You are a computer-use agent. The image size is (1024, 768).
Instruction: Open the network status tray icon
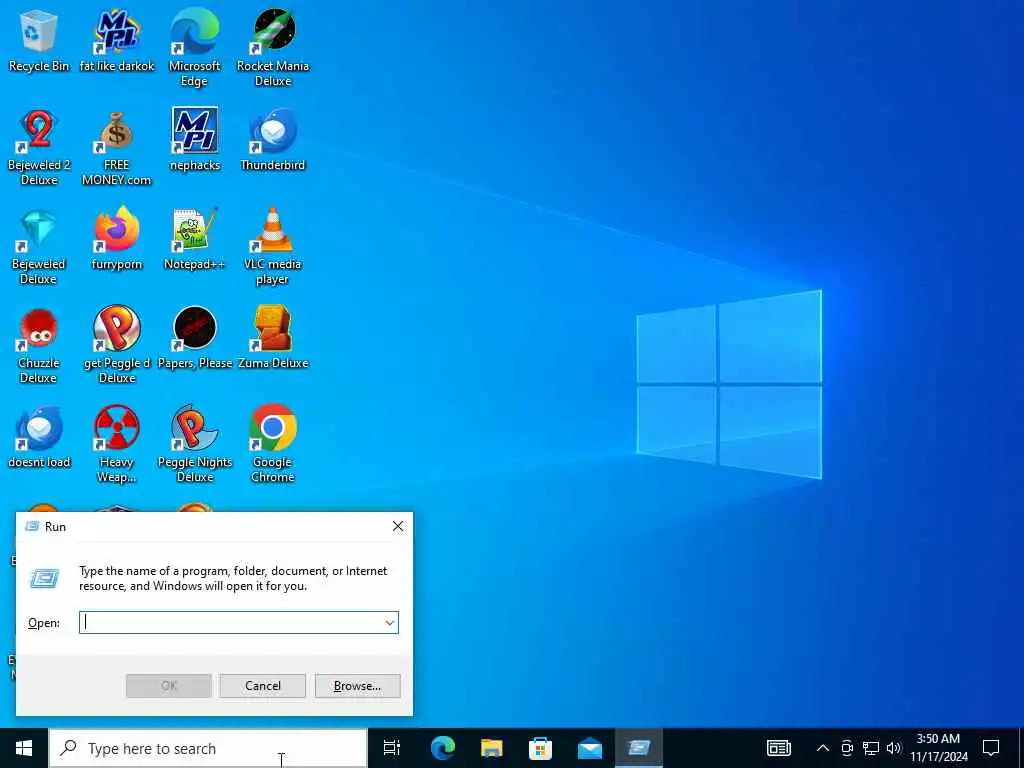871,748
